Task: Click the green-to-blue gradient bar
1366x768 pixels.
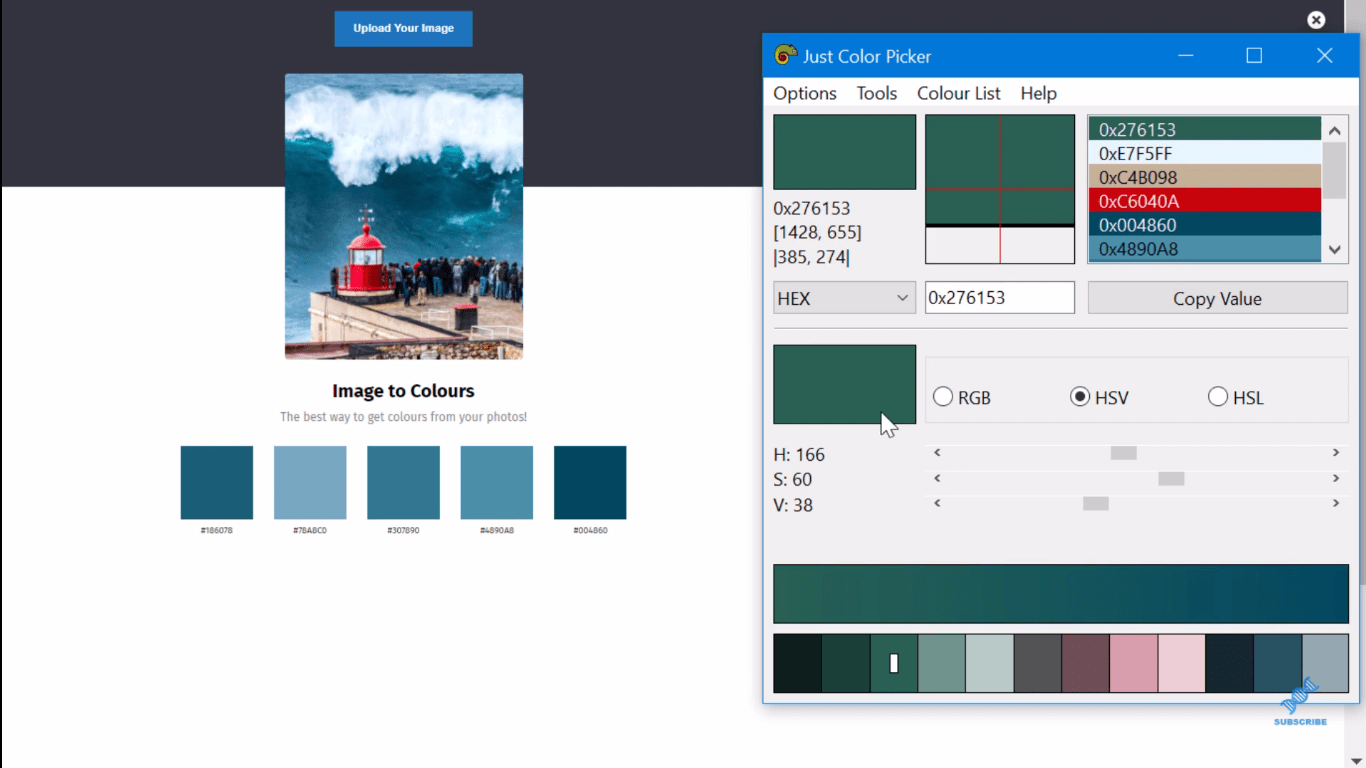Action: (1061, 594)
